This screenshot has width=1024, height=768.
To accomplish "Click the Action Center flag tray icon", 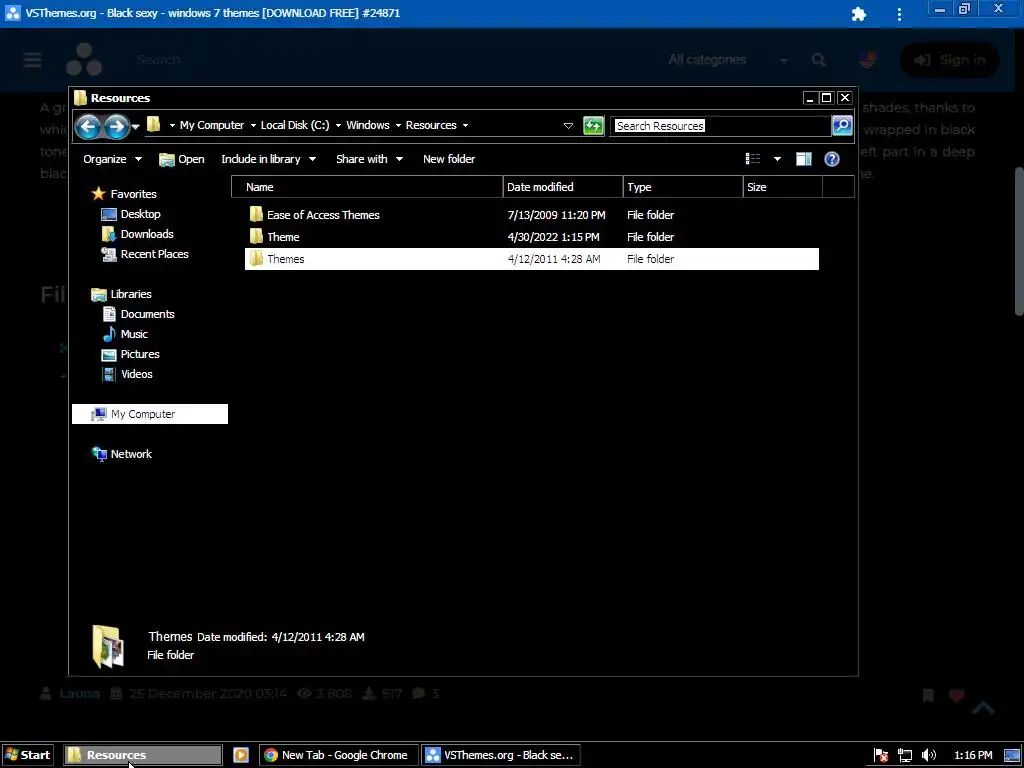I will (x=880, y=756).
